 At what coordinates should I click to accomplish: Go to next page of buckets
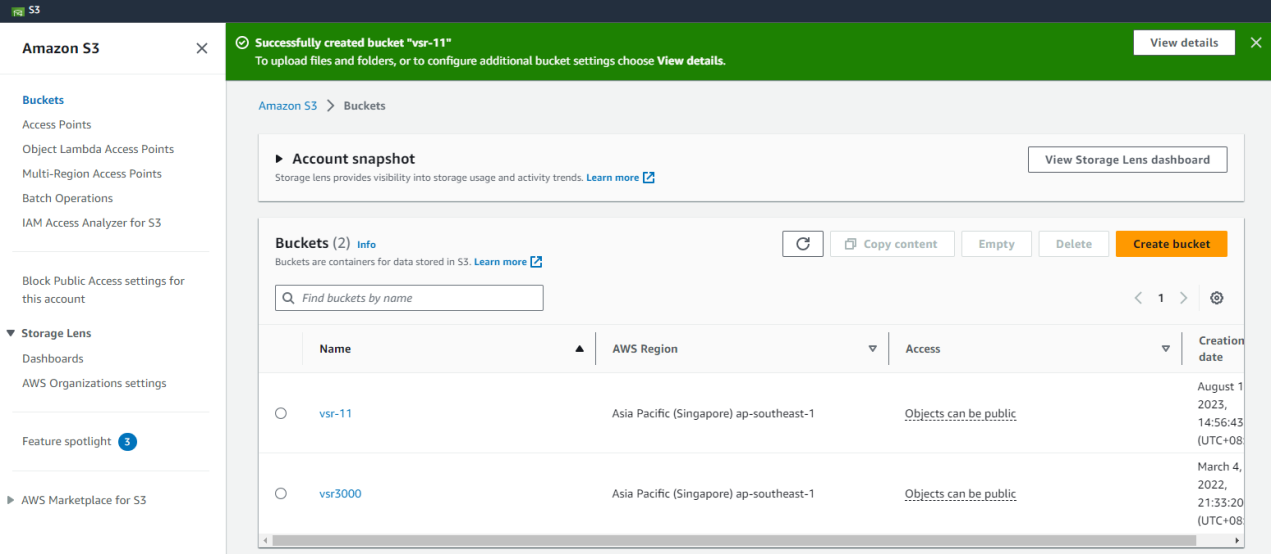pos(1183,298)
